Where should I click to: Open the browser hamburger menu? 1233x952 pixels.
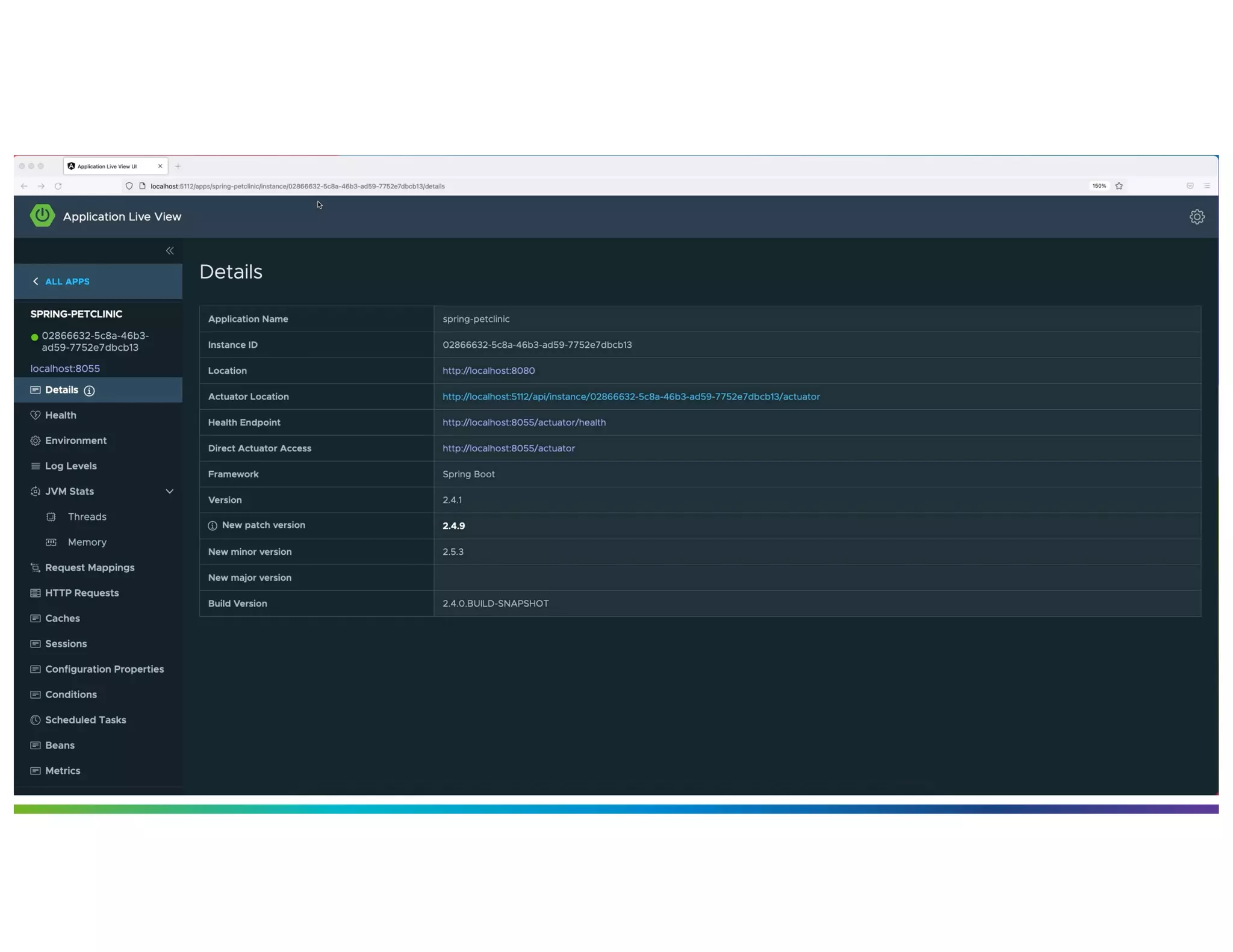(1207, 186)
